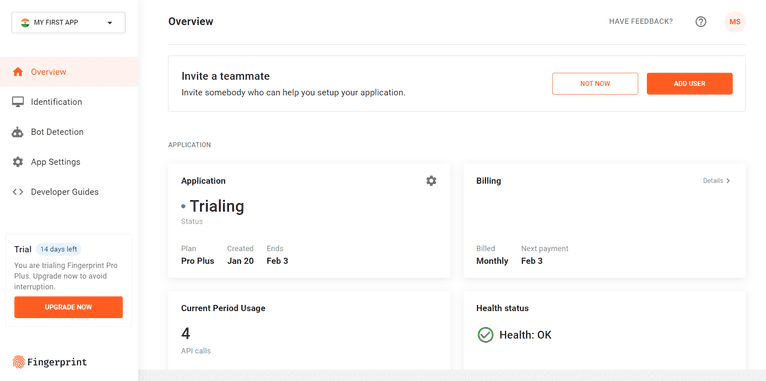
Task: Select Overview in the sidebar
Action: click(69, 72)
